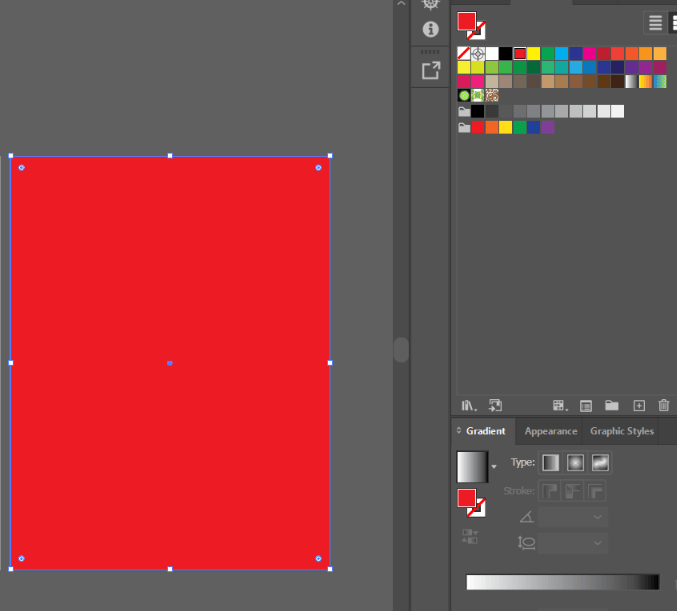Viewport: 677px width, 611px height.
Task: Pick lightest gray in Grays group
Action: 617,111
